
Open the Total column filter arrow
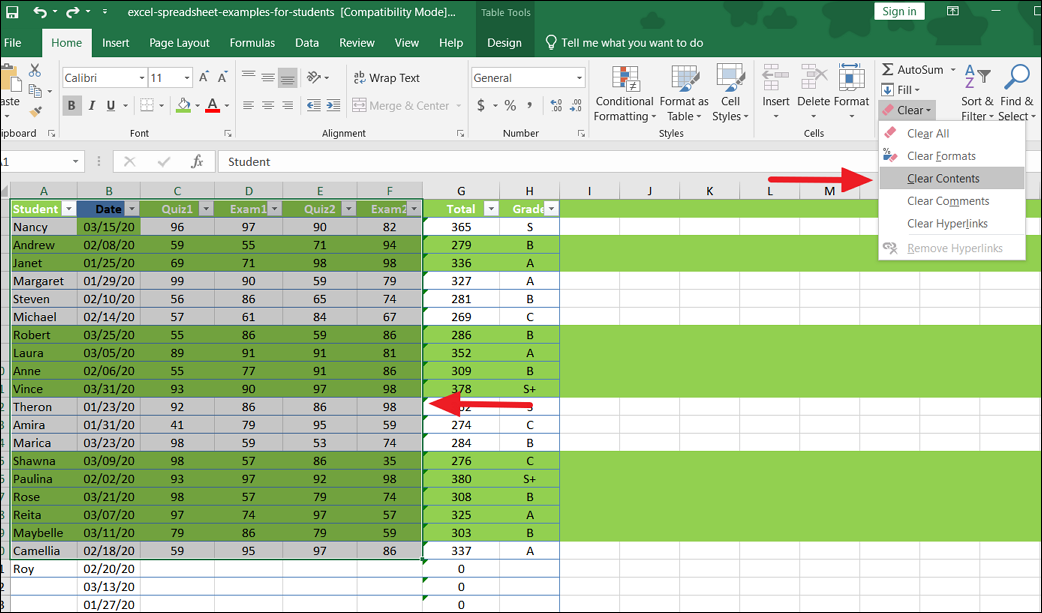point(491,209)
